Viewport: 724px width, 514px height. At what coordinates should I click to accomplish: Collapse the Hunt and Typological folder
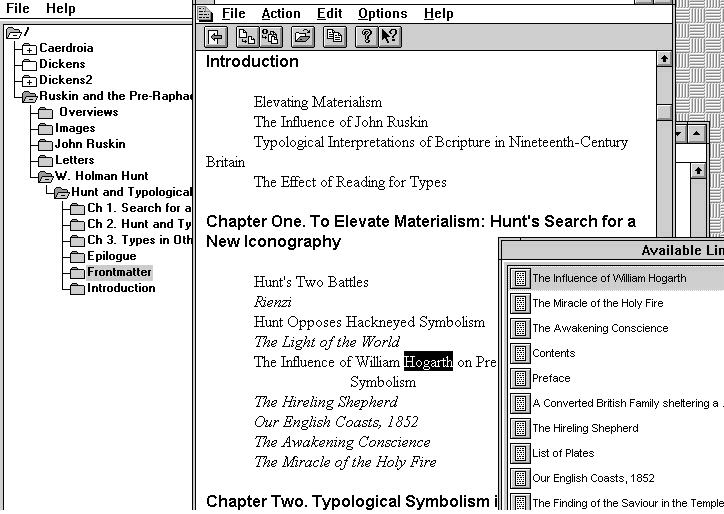[61, 193]
